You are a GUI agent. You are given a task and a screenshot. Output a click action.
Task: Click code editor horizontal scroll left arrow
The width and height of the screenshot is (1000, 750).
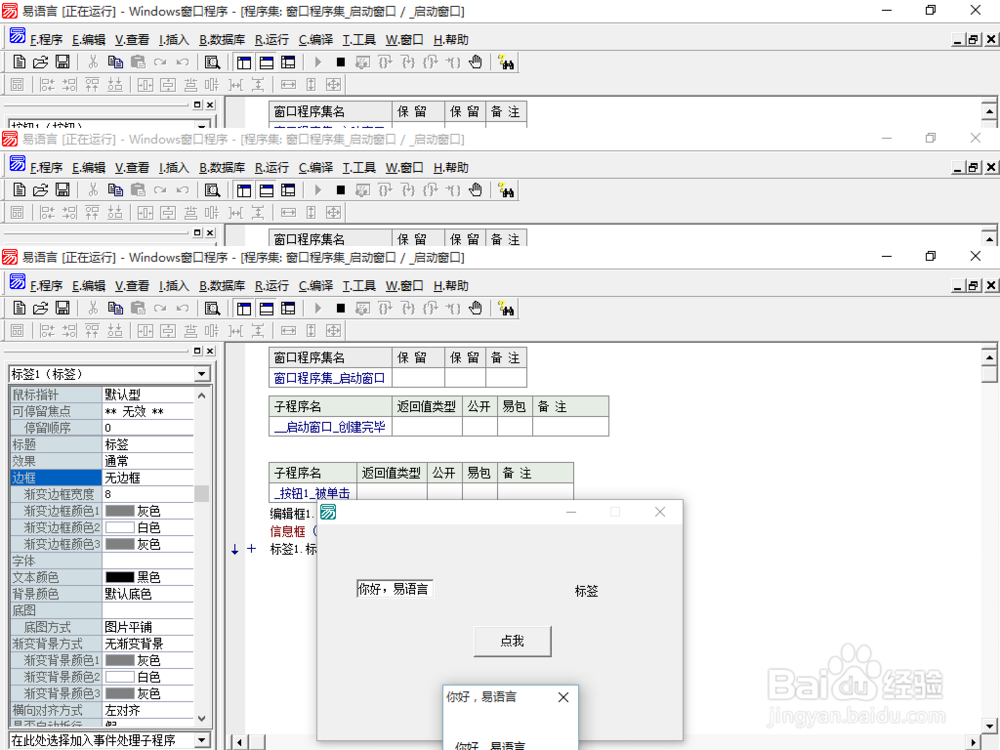coord(239,742)
